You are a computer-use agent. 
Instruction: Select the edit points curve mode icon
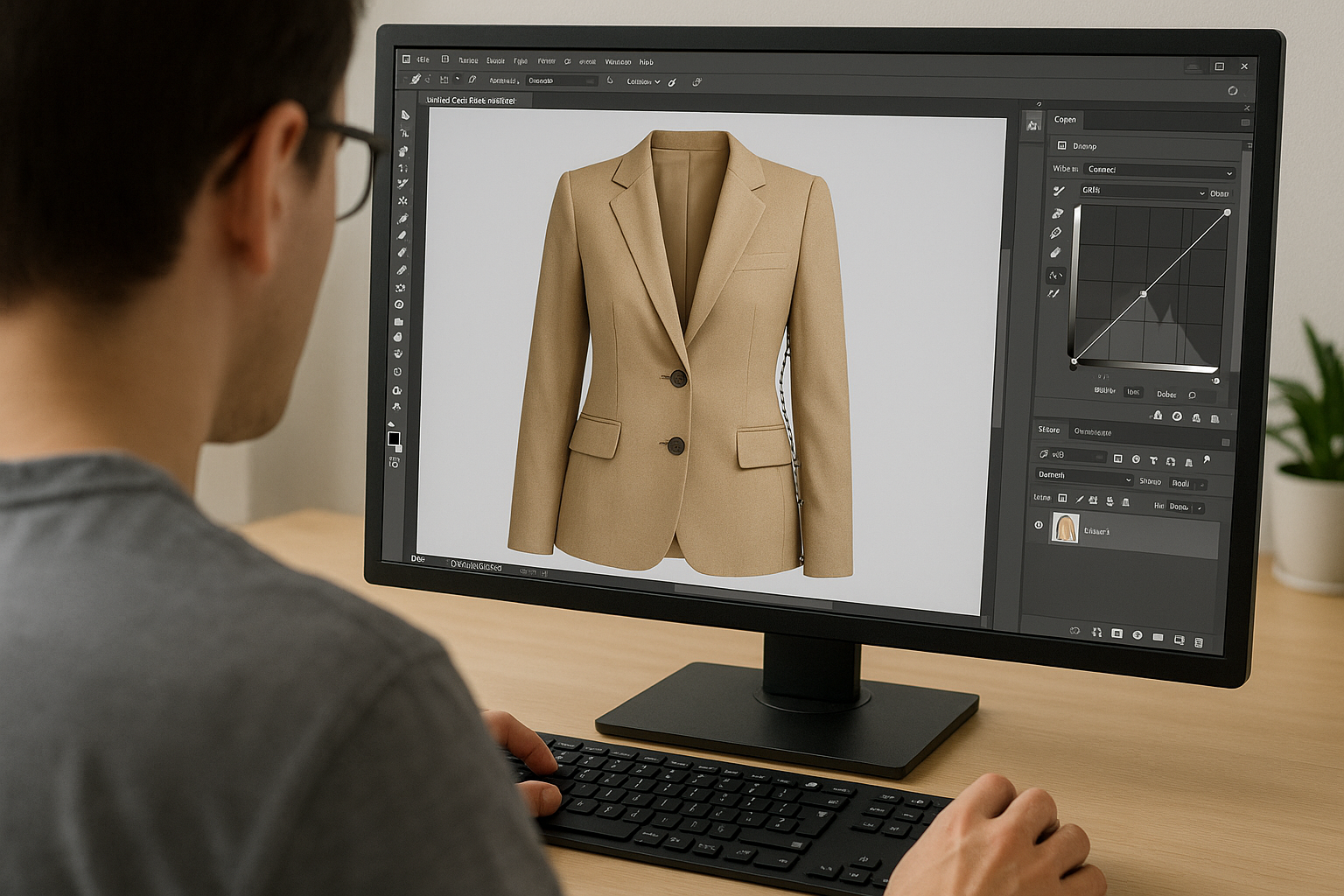pyautogui.click(x=1055, y=276)
